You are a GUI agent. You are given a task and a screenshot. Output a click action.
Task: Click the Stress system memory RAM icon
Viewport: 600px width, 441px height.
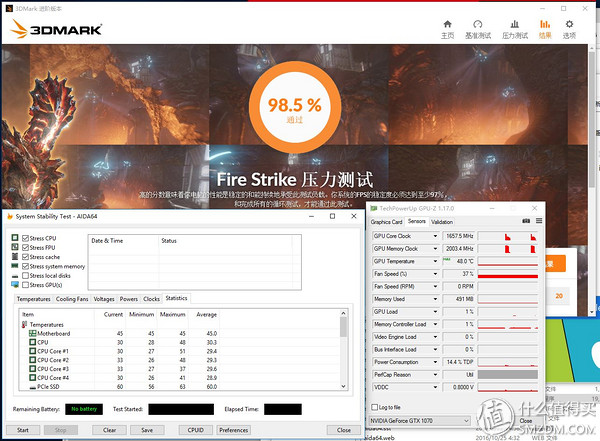click(x=15, y=266)
